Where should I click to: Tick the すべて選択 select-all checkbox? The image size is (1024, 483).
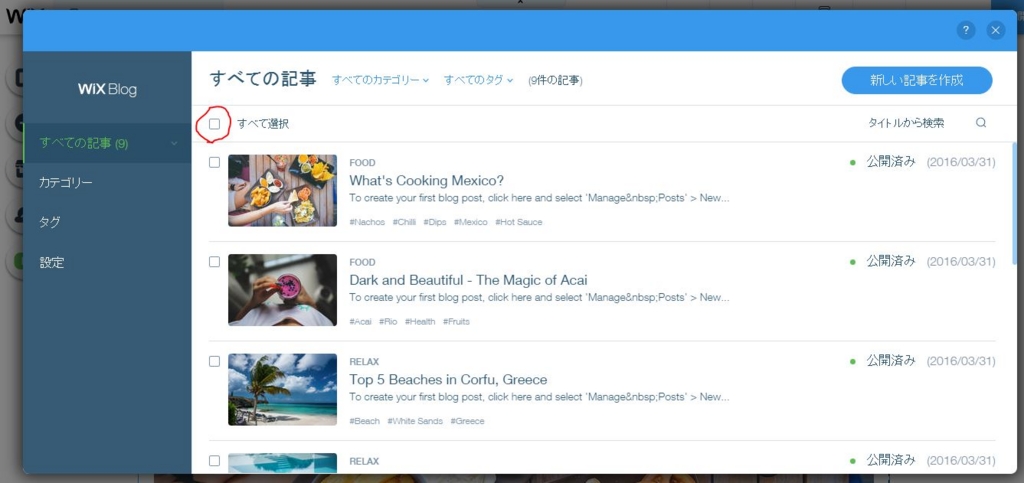tap(214, 123)
